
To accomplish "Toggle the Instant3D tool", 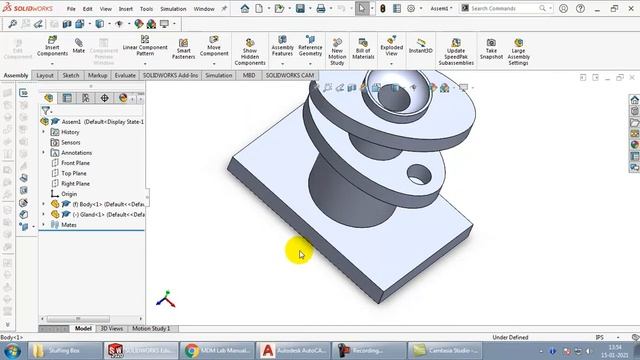I will tap(420, 46).
